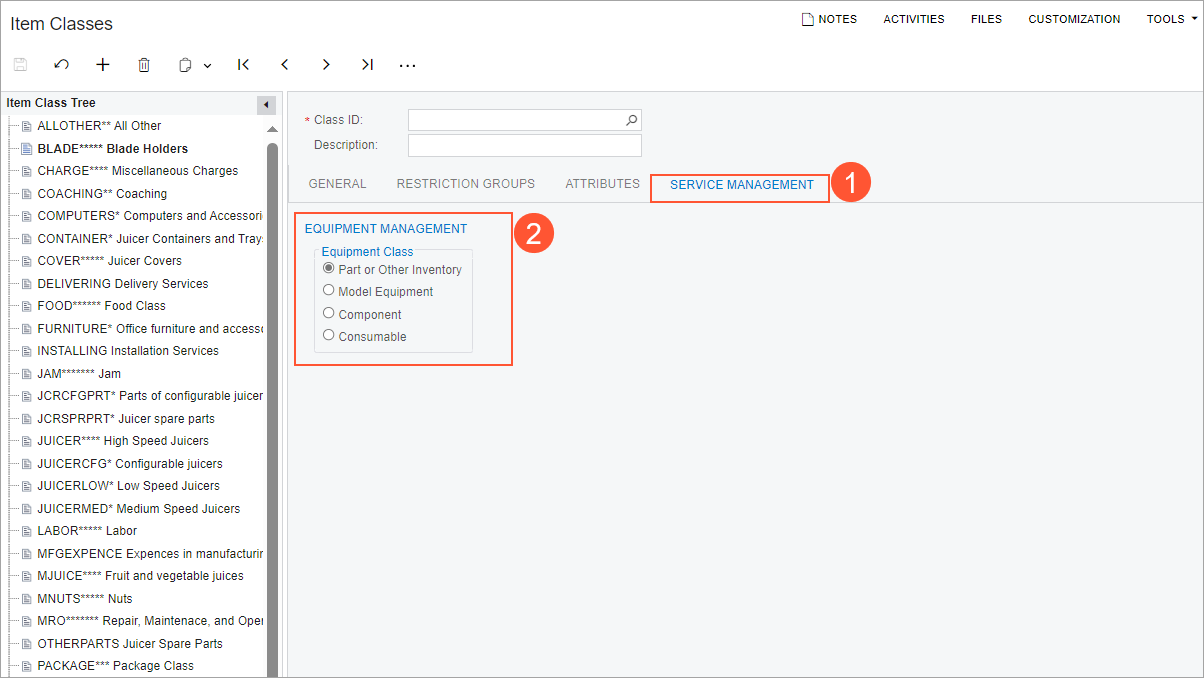Open the Customization menu
The image size is (1204, 678).
(x=1074, y=19)
